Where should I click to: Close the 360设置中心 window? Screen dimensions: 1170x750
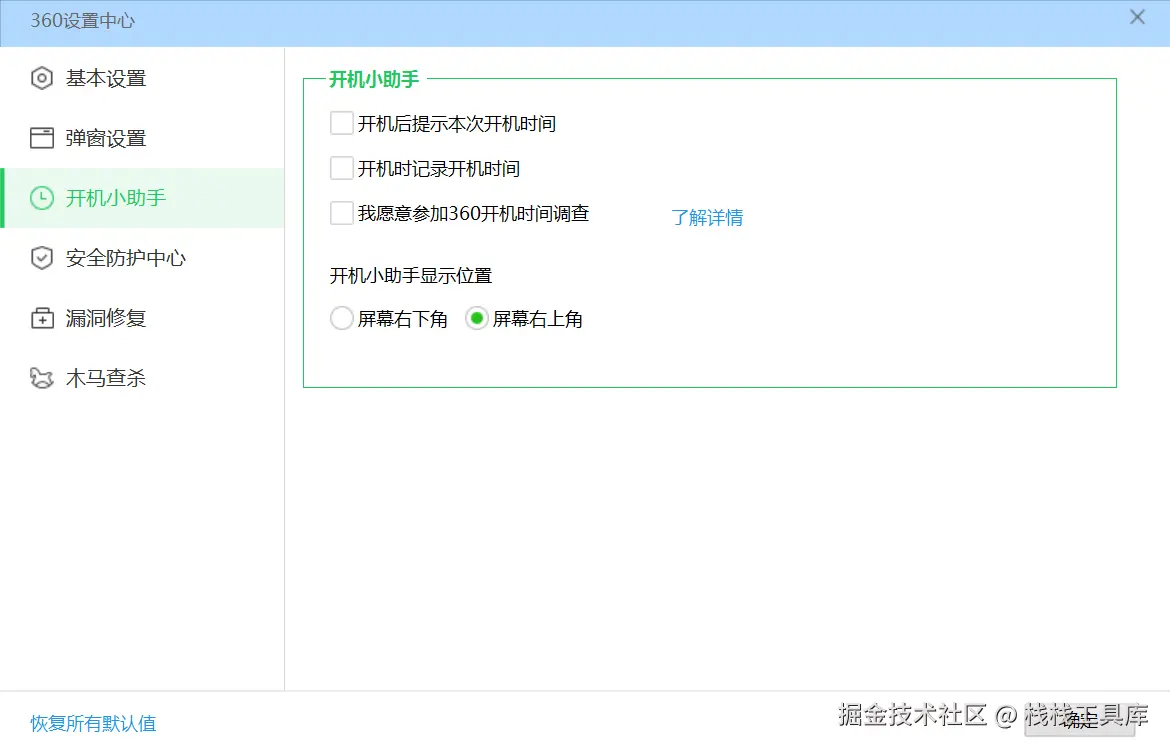(x=1137, y=17)
